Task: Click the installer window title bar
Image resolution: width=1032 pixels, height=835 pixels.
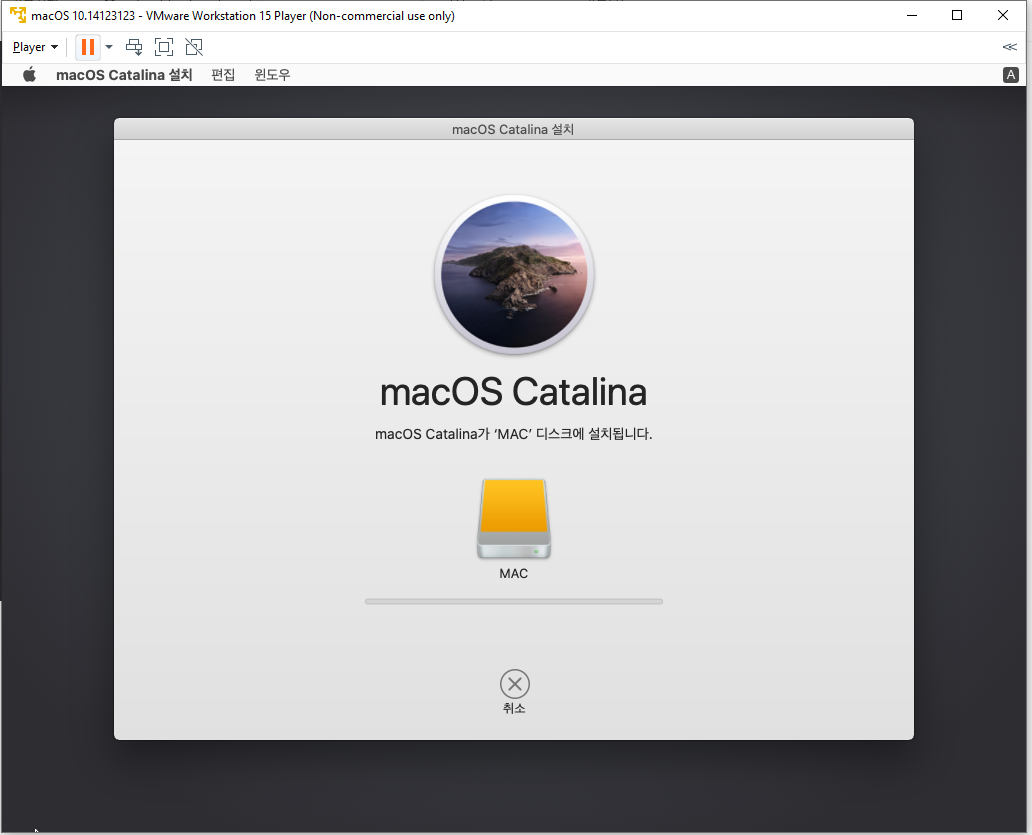Action: [x=513, y=129]
